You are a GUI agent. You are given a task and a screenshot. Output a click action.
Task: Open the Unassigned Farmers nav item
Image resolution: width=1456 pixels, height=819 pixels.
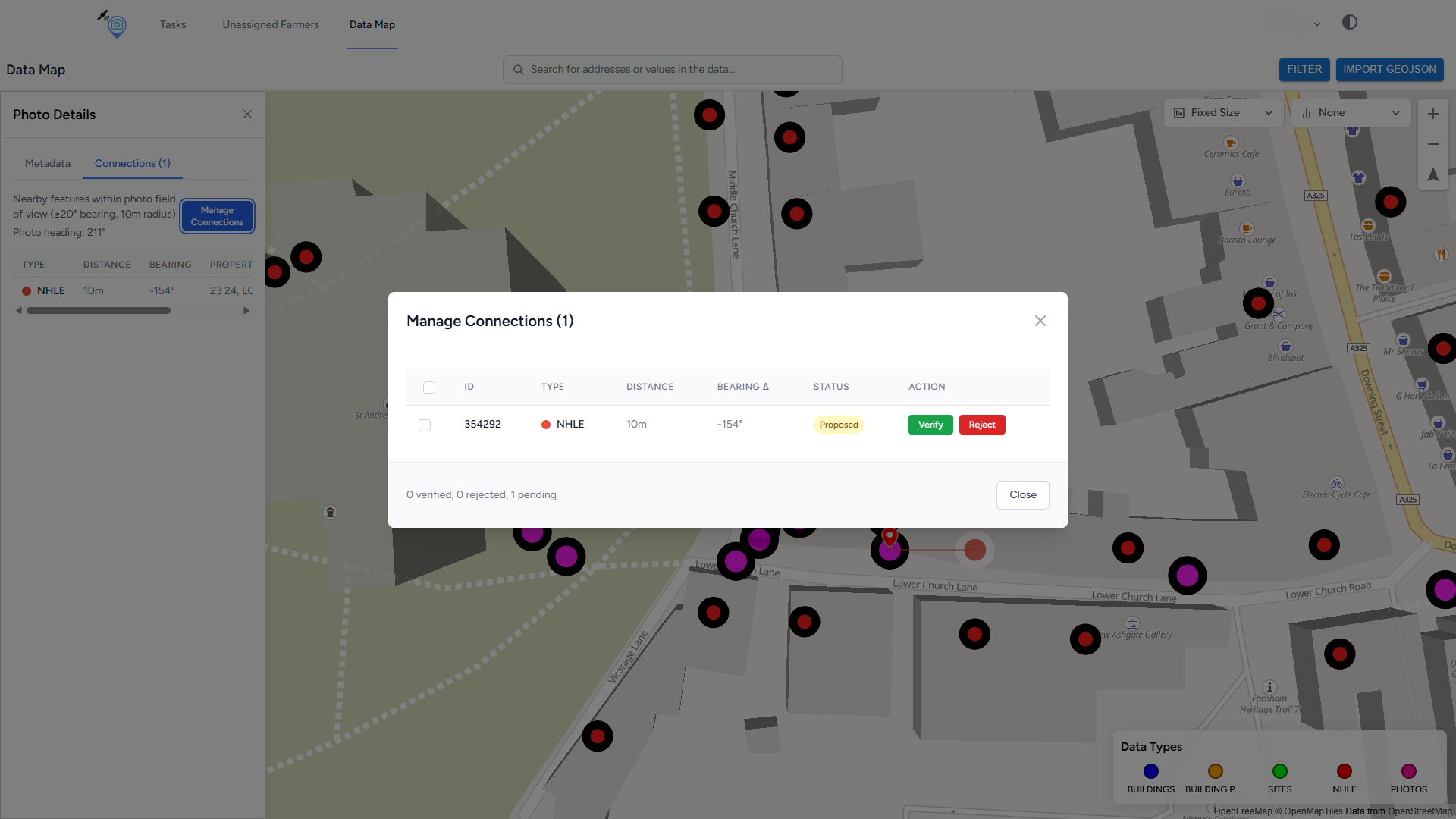[271, 25]
